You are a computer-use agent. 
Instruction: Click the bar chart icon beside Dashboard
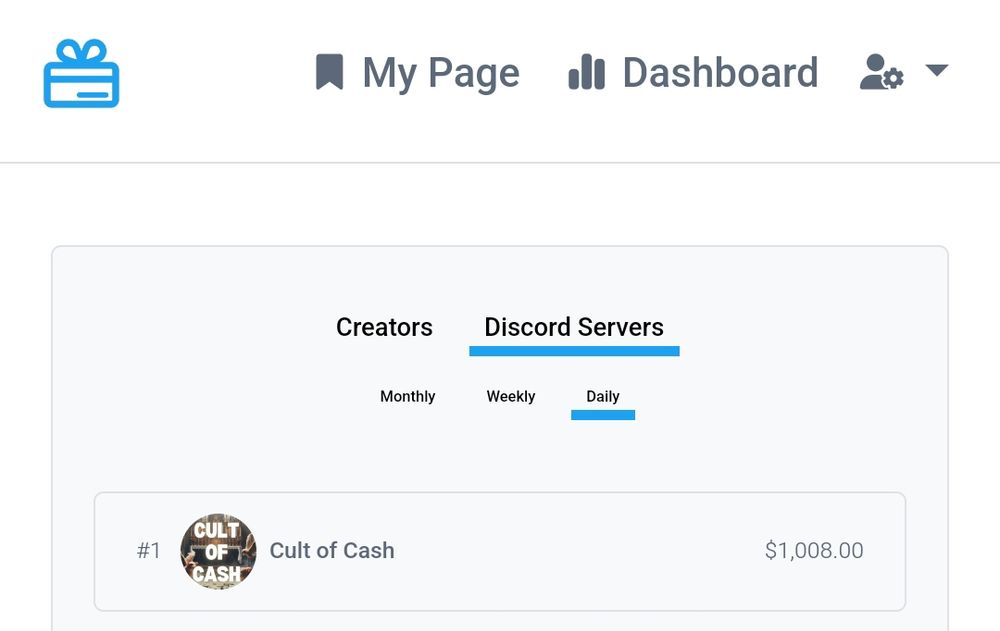coord(585,72)
